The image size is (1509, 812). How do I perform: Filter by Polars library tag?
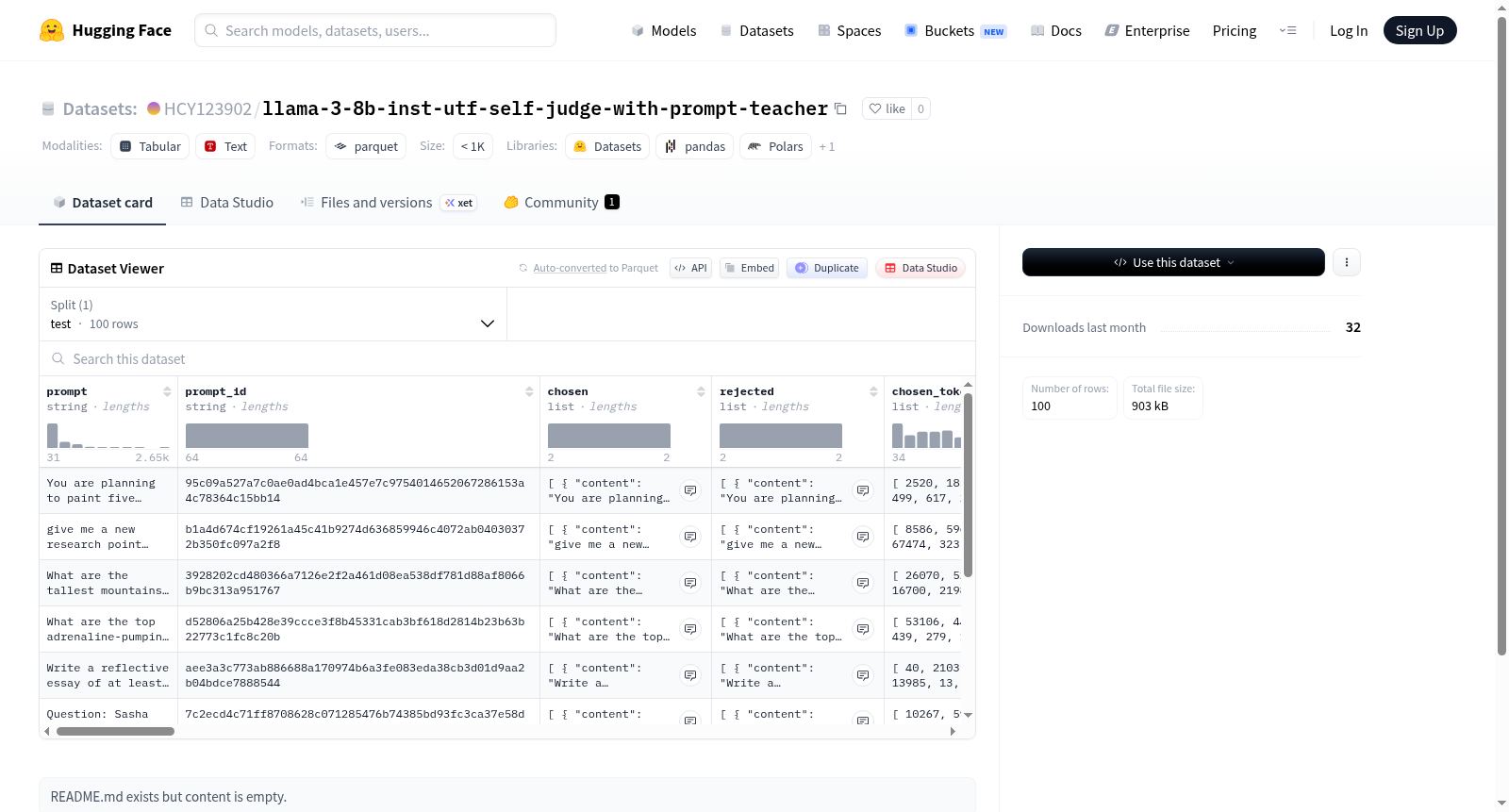[x=775, y=146]
